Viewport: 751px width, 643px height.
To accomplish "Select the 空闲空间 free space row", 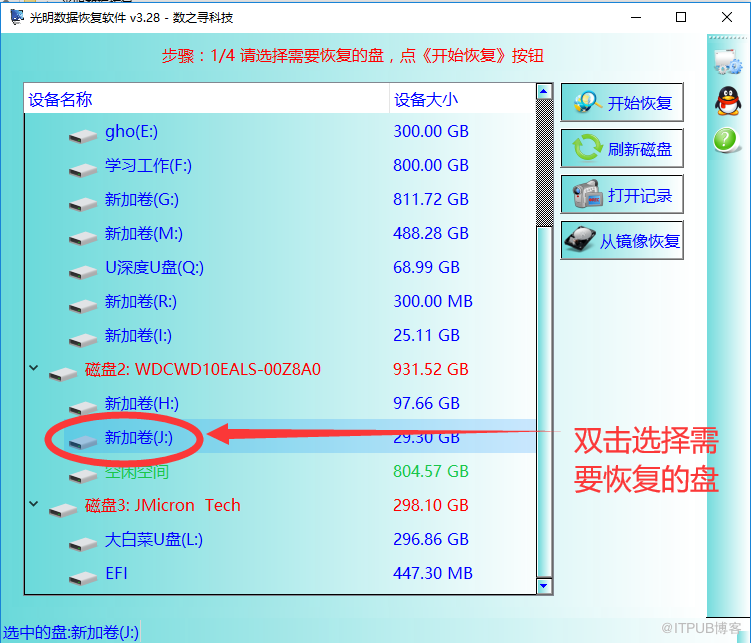I will point(280,471).
